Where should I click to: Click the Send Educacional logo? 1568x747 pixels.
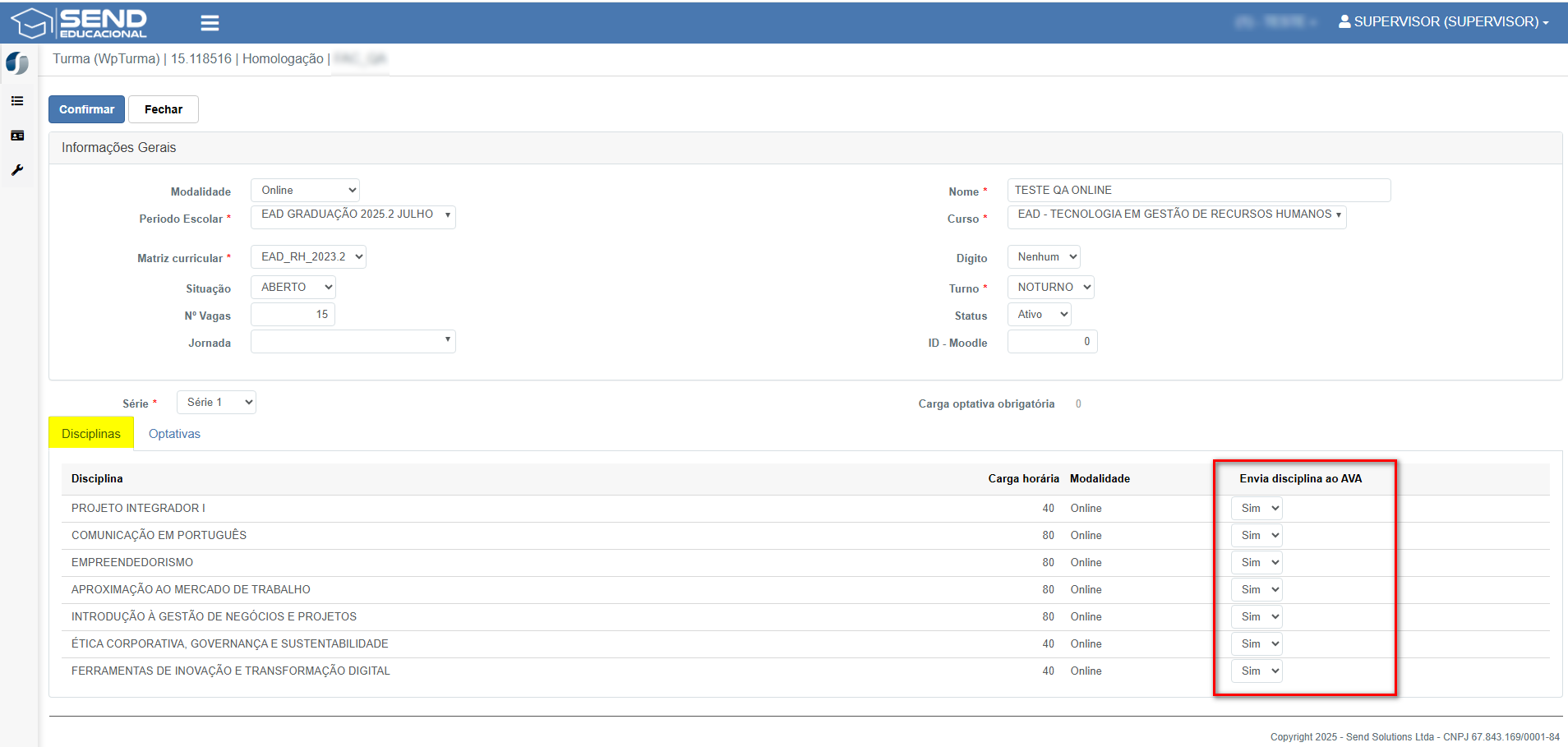pos(79,23)
